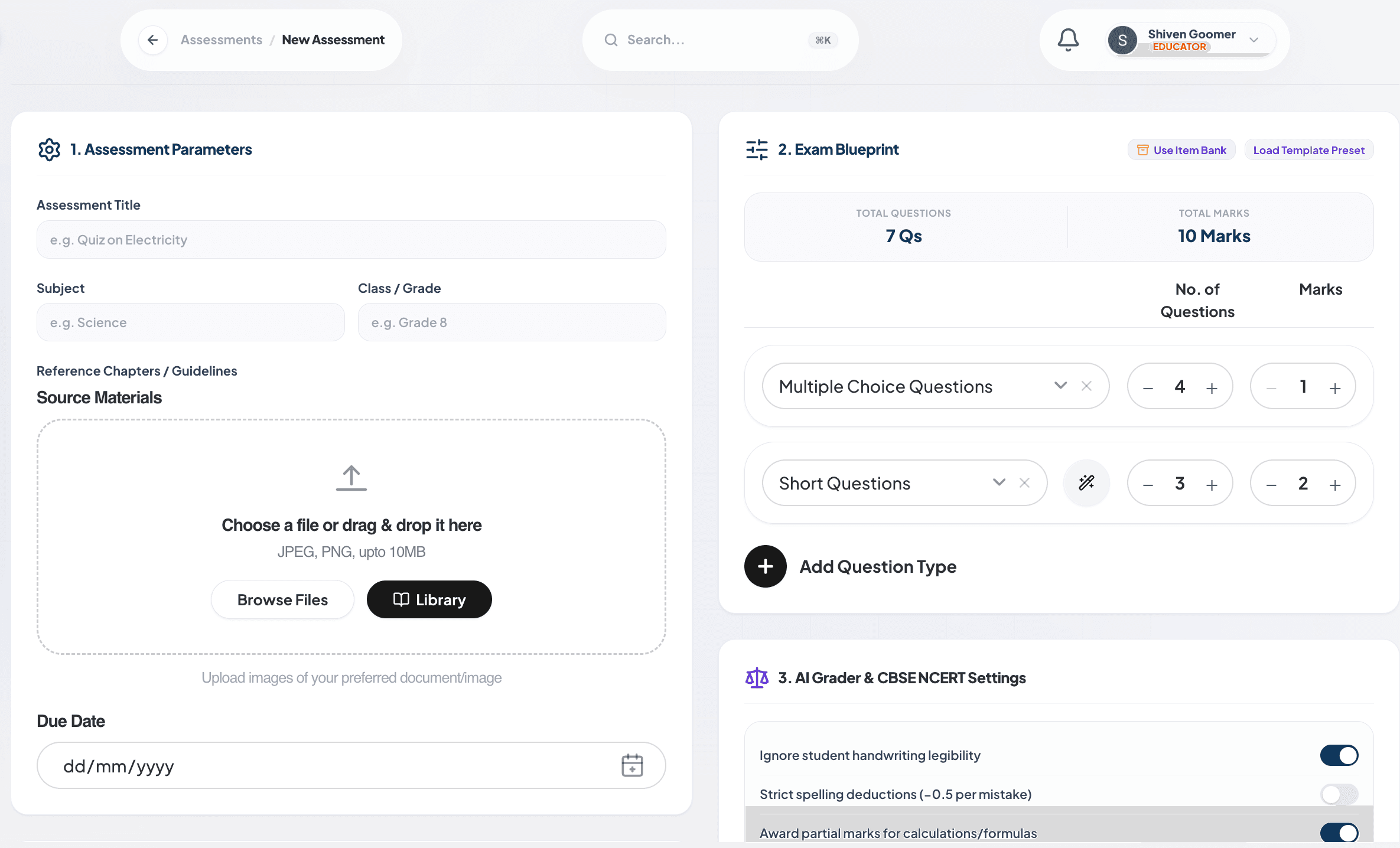
Task: Open Shiven Goomer profile menu chevron
Action: [x=1254, y=40]
